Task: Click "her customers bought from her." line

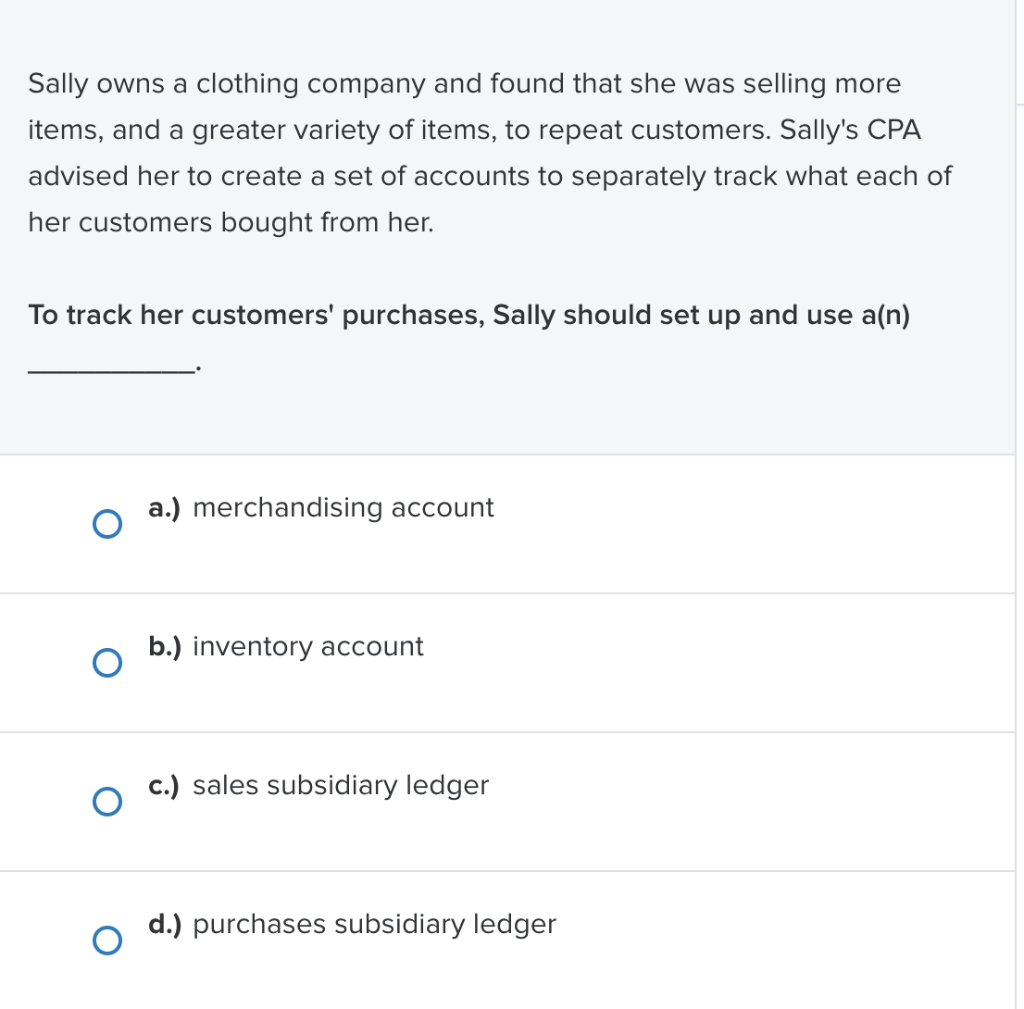Action: (x=231, y=222)
